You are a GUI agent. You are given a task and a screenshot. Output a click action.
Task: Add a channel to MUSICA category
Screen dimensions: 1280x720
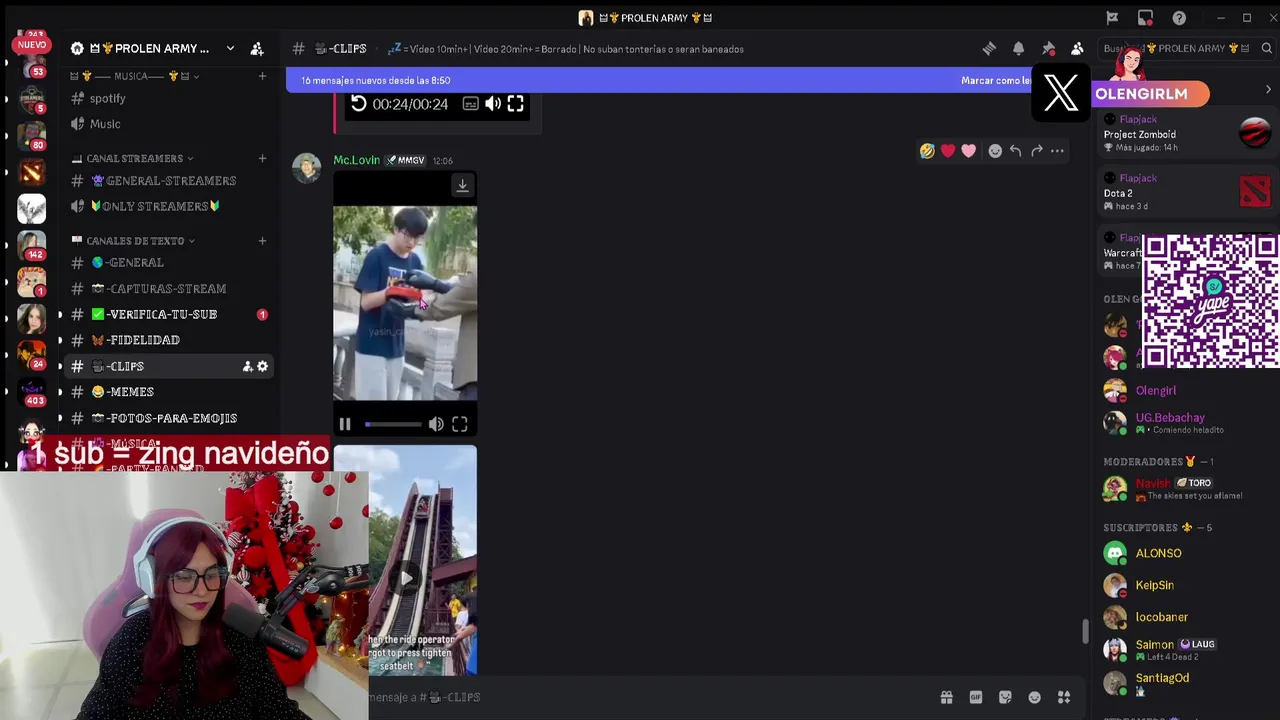(x=262, y=76)
